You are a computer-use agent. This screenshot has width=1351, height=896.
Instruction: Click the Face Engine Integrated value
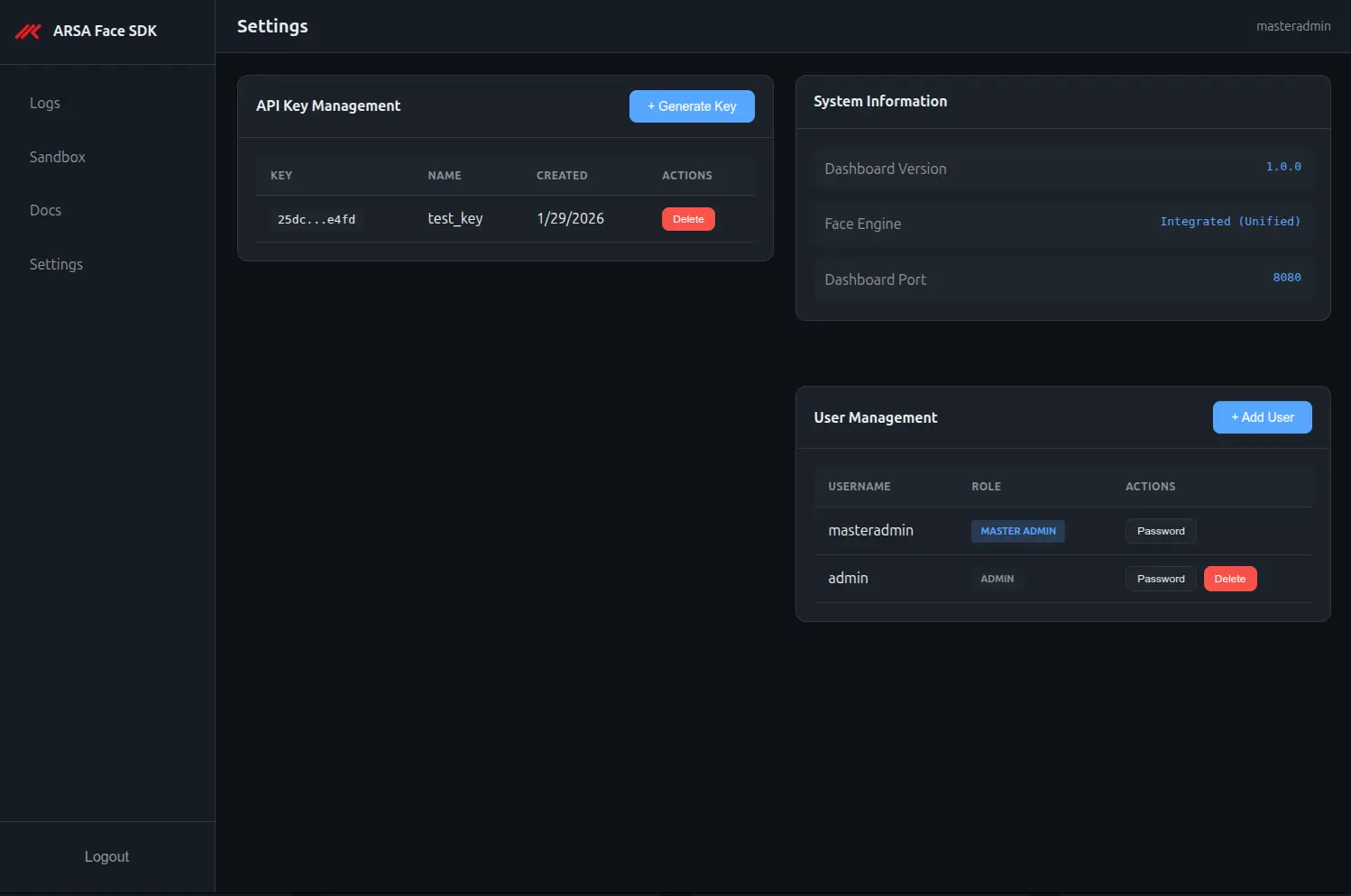point(1230,221)
